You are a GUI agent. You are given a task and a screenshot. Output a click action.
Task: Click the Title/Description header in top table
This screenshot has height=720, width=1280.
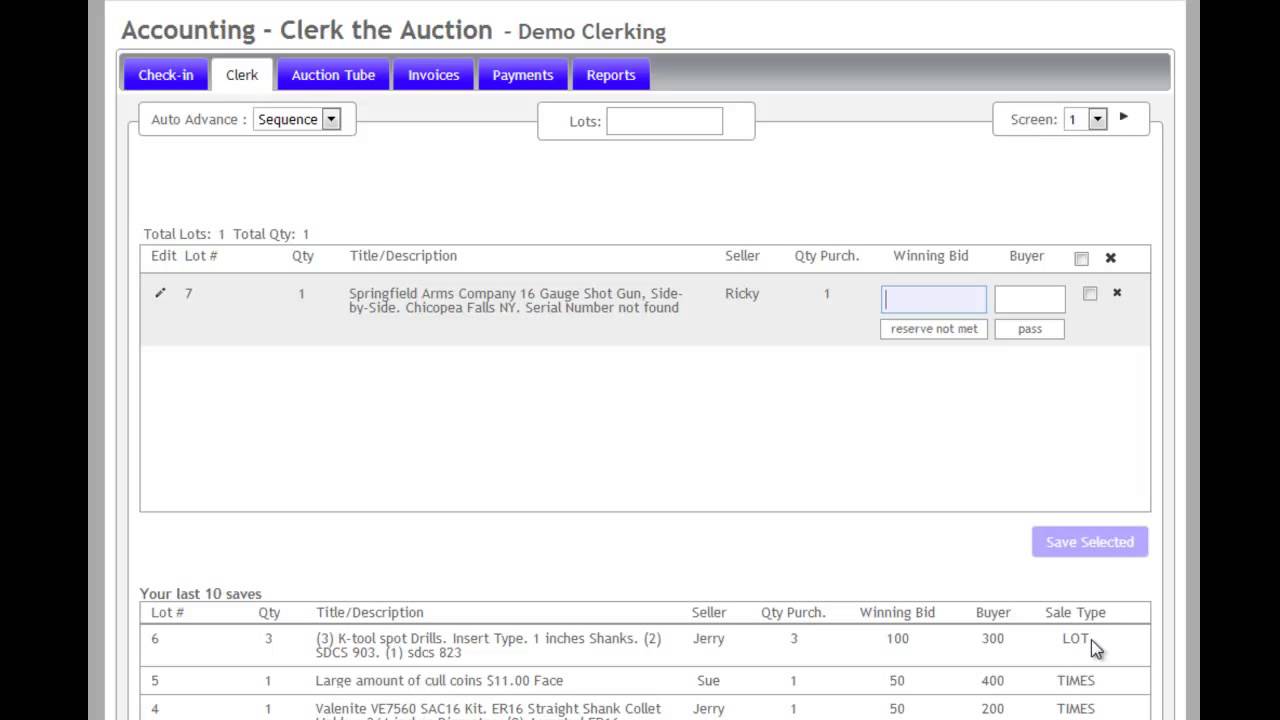(x=403, y=256)
